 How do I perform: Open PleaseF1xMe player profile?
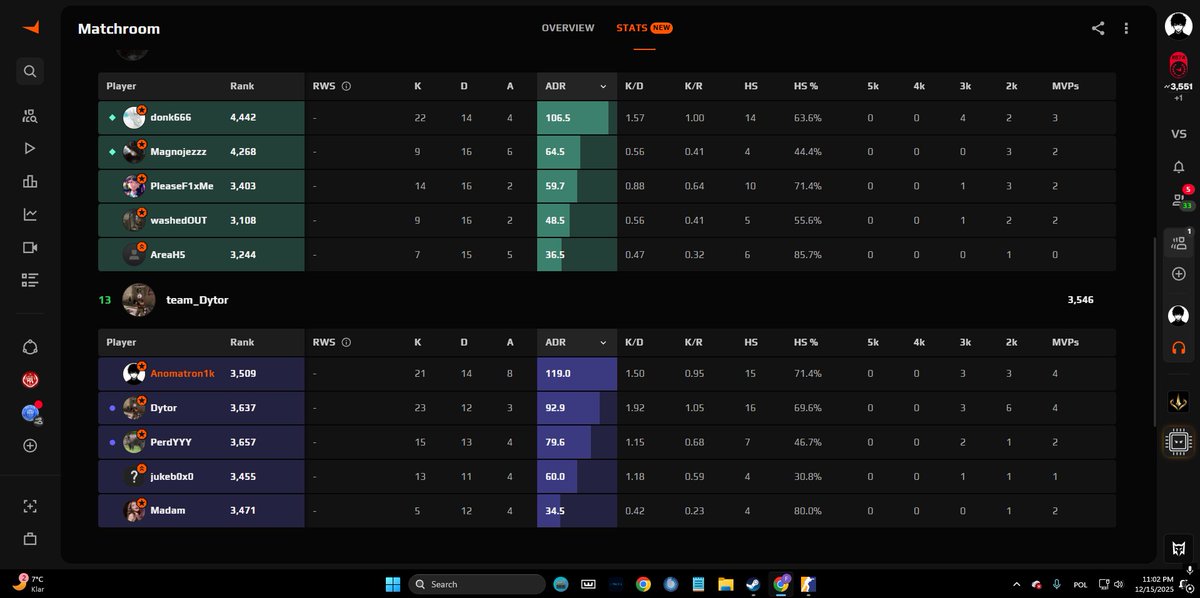coord(182,186)
